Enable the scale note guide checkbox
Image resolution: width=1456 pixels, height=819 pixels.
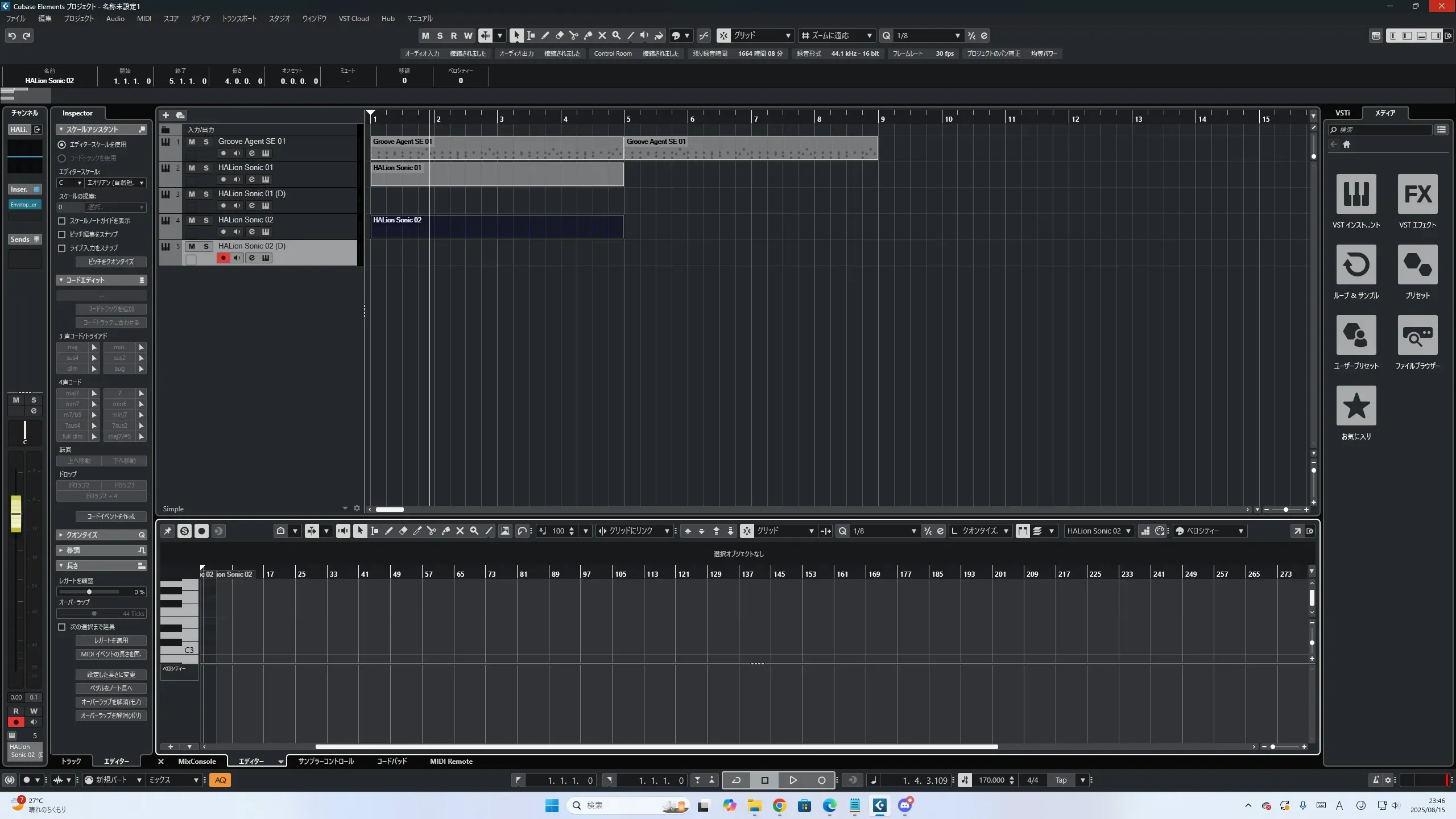point(62,221)
